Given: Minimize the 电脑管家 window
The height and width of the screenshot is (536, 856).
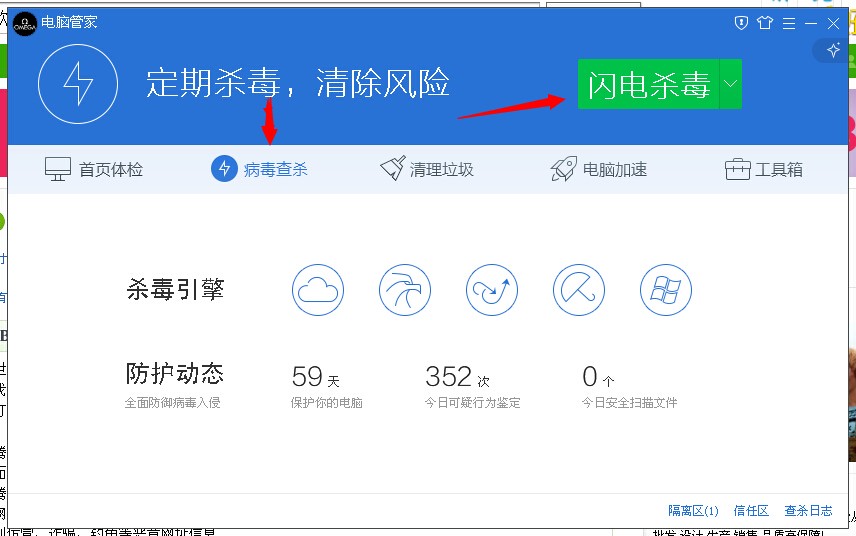Looking at the screenshot, I should tap(811, 23).
